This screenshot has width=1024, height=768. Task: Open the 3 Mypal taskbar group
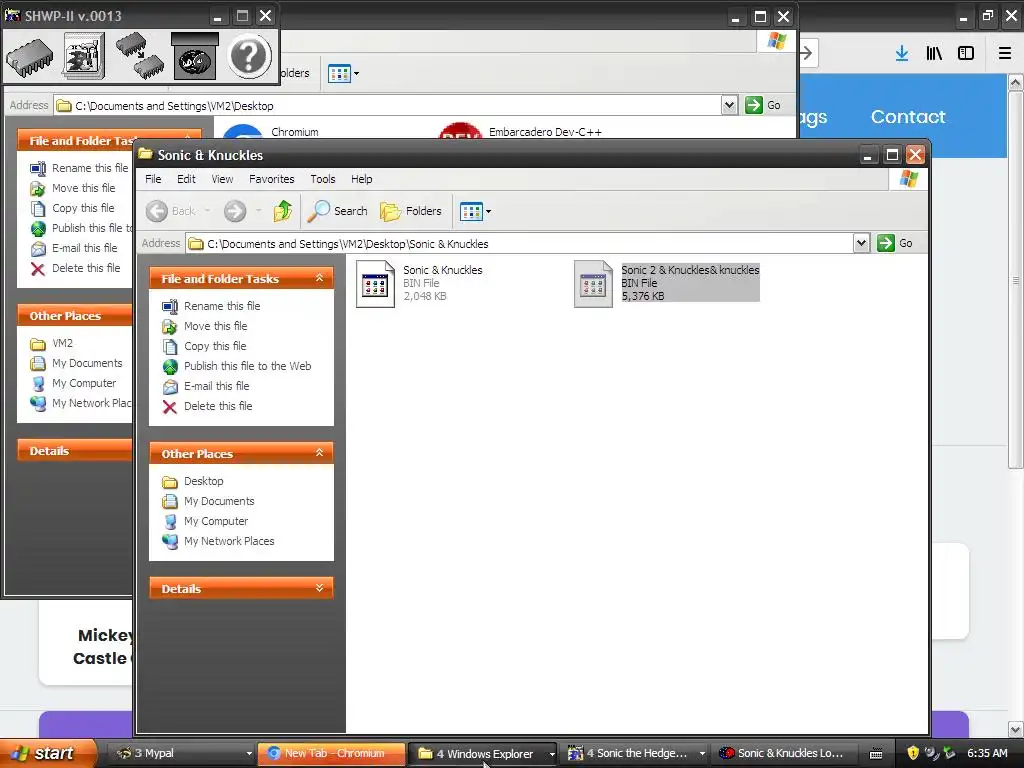(x=181, y=754)
